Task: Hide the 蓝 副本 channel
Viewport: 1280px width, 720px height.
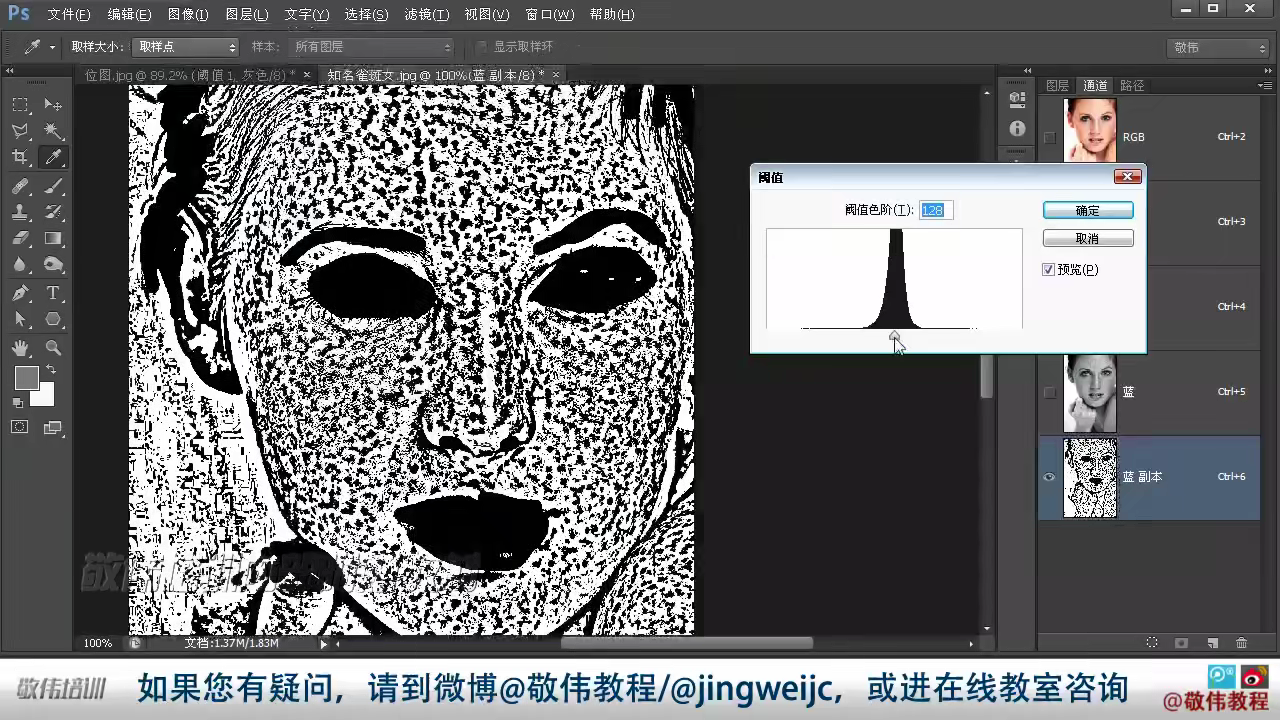Action: [1049, 477]
